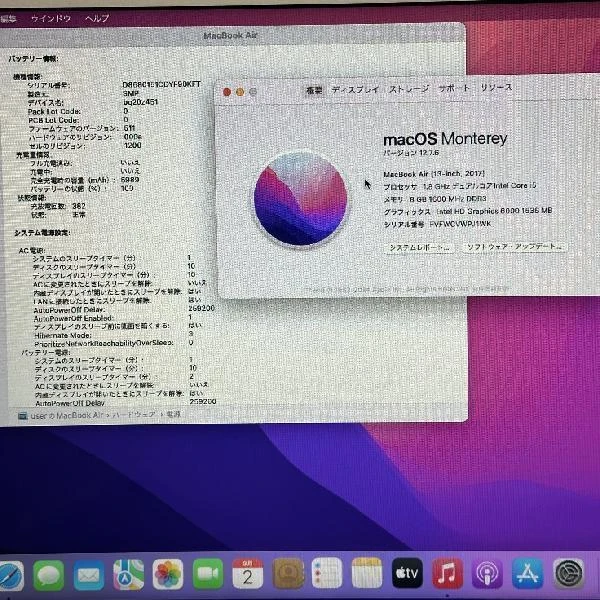
Task: Switch to the リソース tab
Action: [x=496, y=88]
